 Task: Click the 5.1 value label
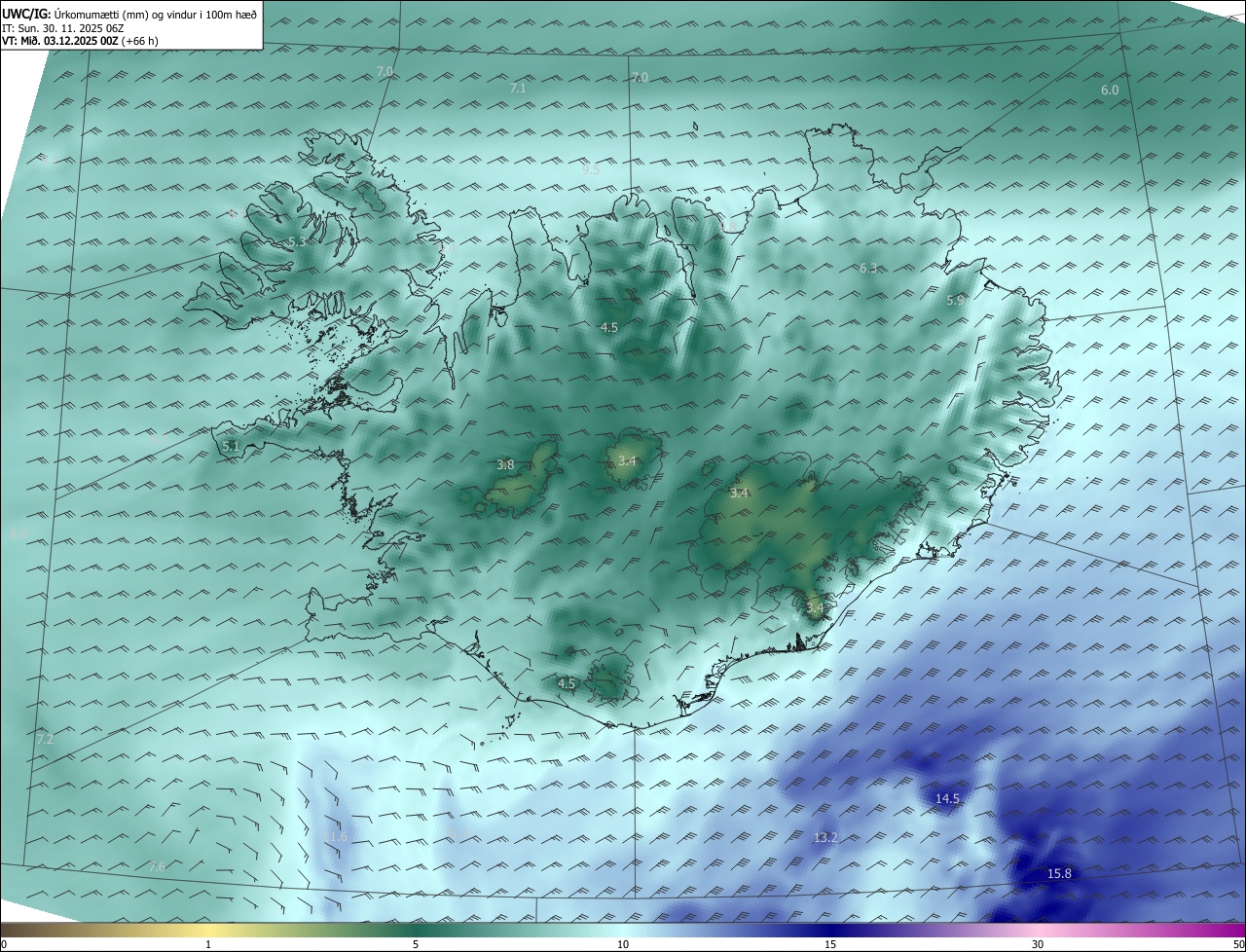click(x=231, y=446)
